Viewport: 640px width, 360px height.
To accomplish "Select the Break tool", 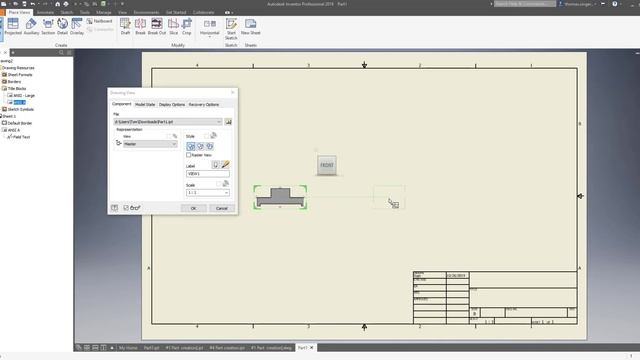I will coord(140,27).
